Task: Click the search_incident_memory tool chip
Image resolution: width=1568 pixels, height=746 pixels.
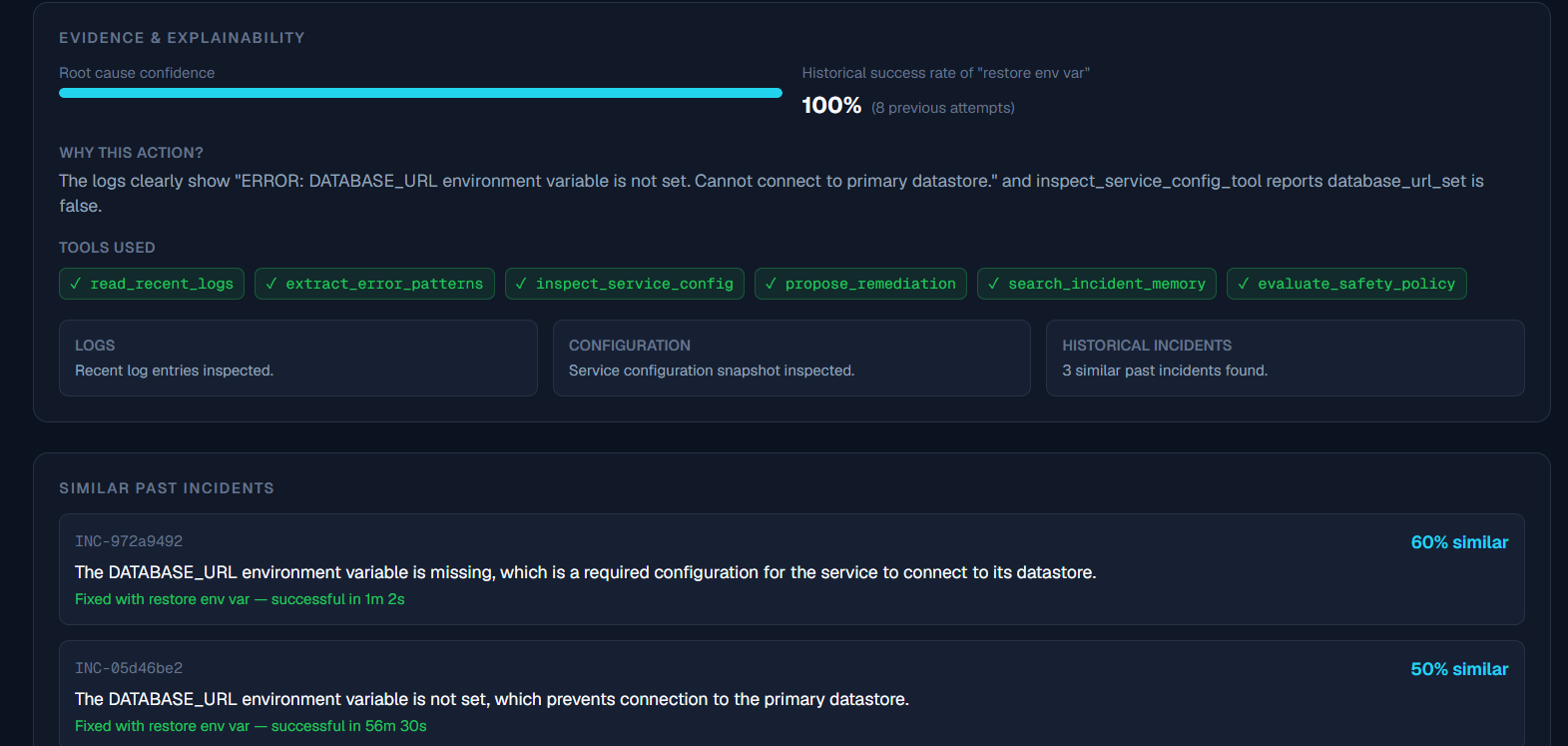Action: [x=1097, y=284]
